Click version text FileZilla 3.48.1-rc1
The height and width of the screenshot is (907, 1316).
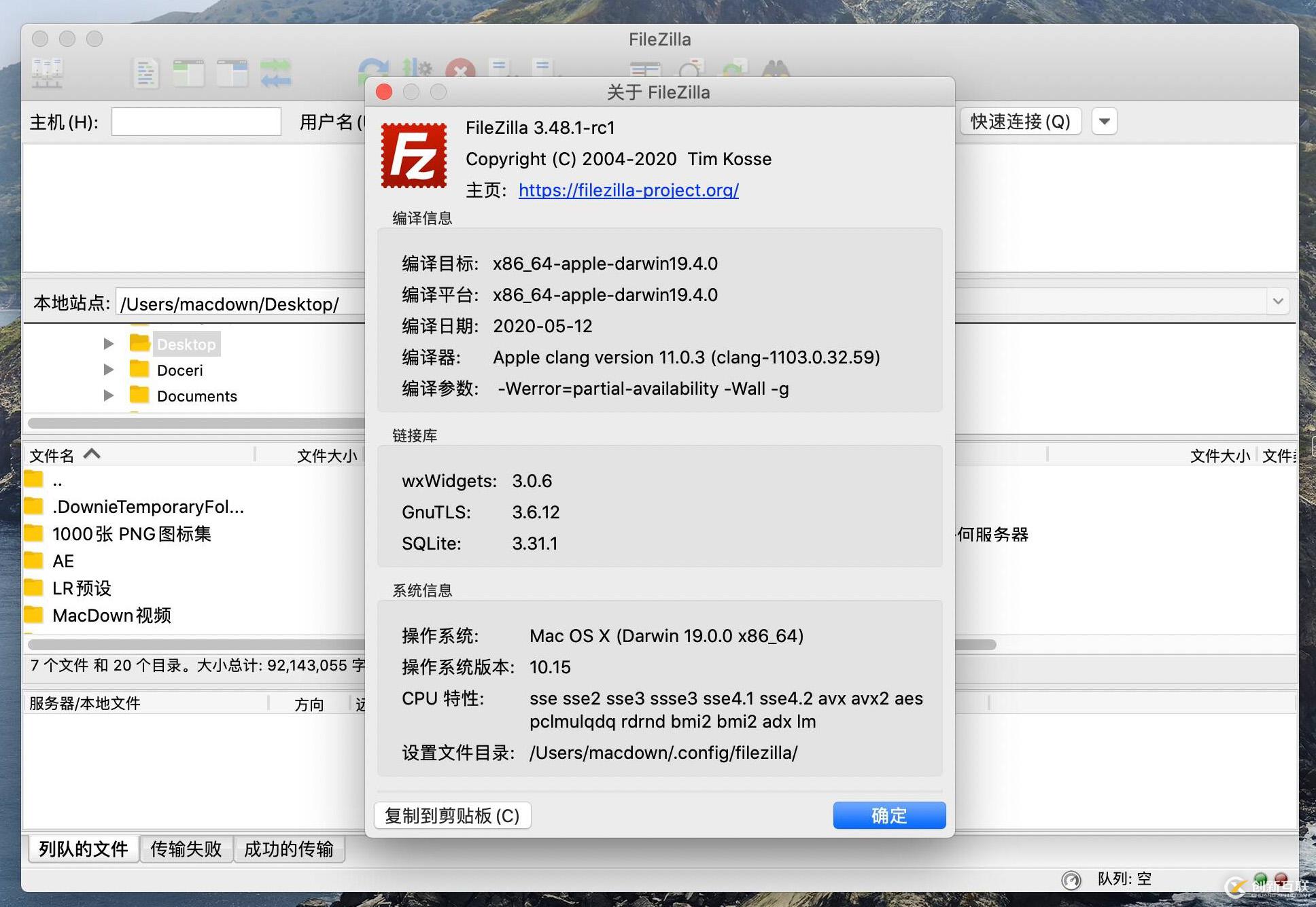540,128
